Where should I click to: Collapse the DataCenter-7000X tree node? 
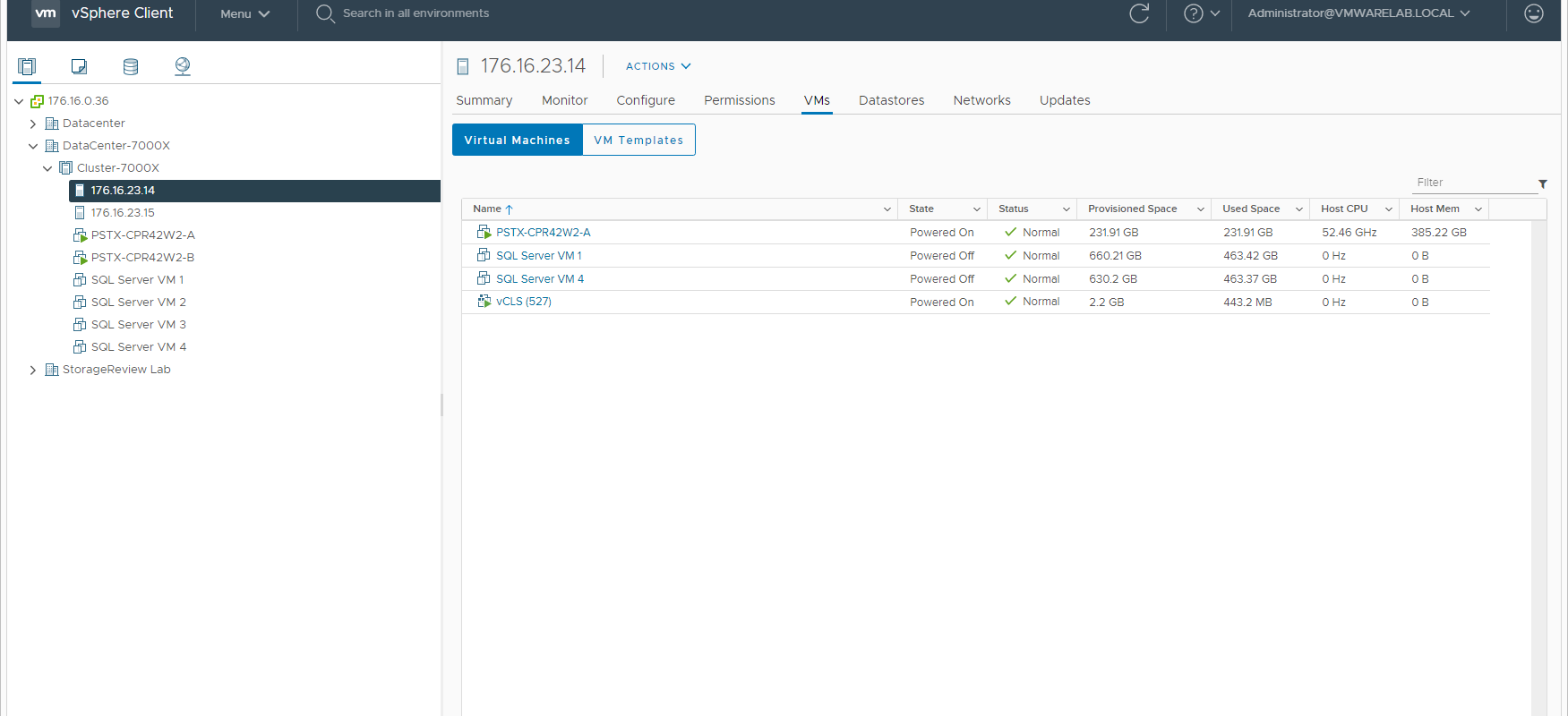tap(33, 146)
